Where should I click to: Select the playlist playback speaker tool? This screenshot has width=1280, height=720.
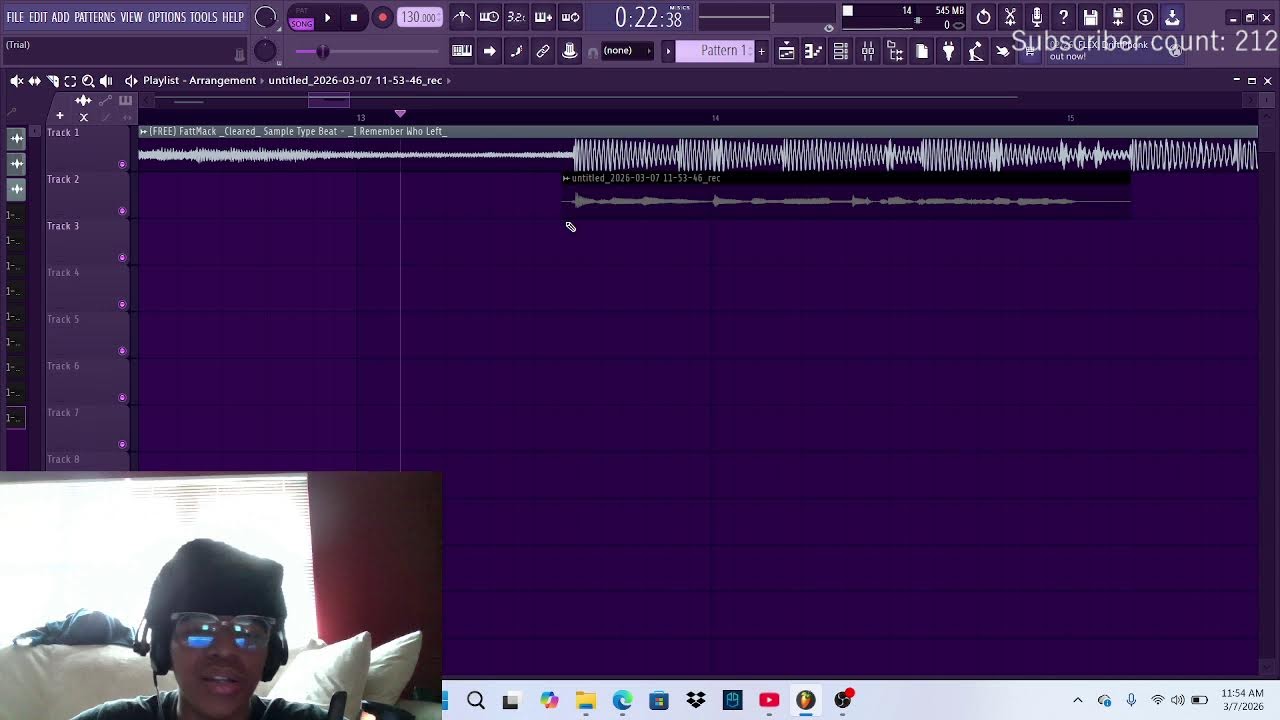(106, 80)
